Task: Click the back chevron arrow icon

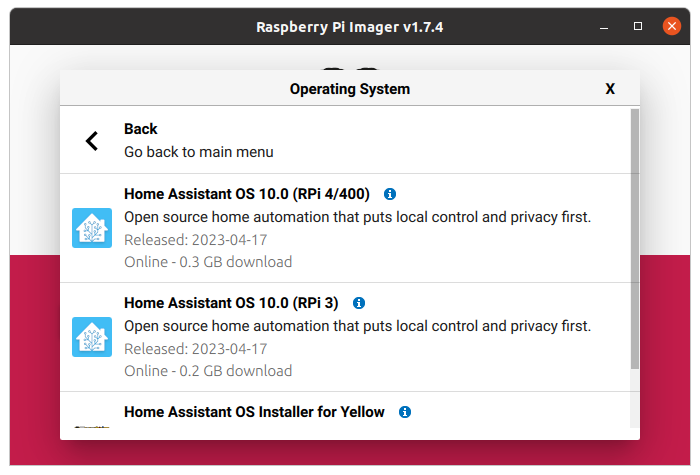Action: click(x=92, y=141)
